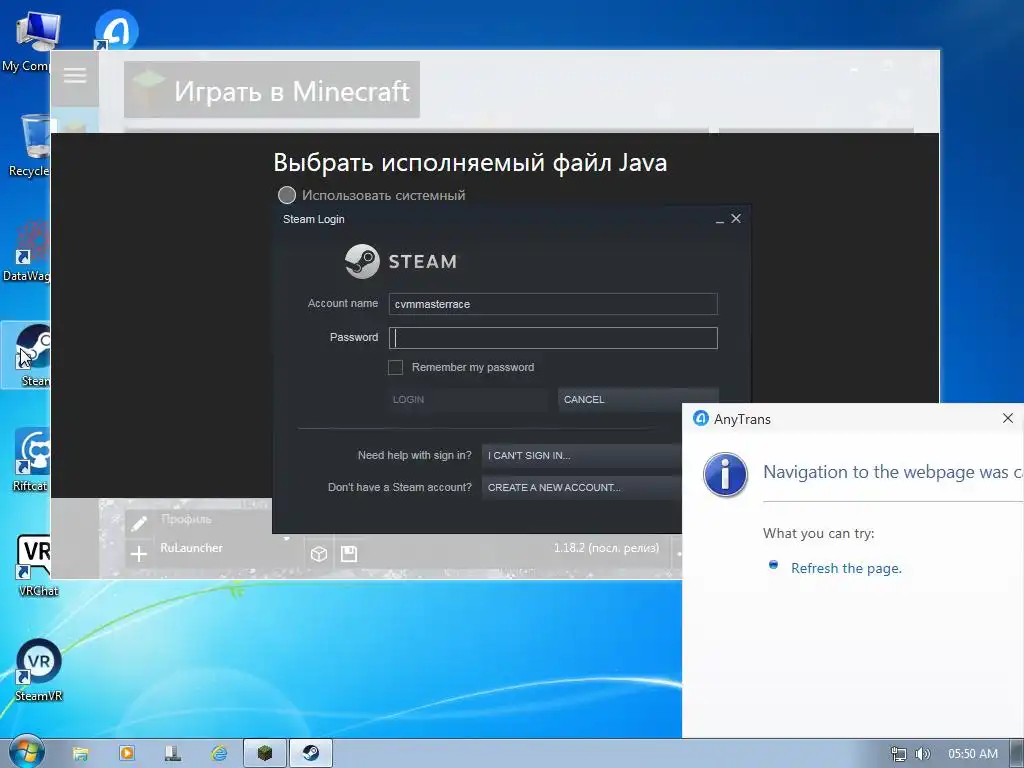Close the Steam Login dialog
Viewport: 1024px width, 768px height.
[x=736, y=219]
